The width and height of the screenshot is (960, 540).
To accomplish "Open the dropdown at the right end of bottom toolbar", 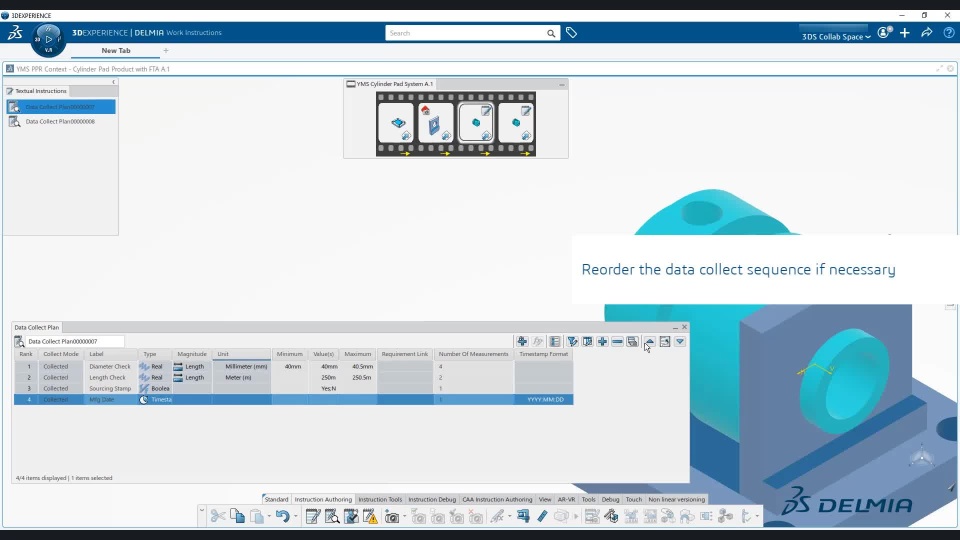I will 757,517.
